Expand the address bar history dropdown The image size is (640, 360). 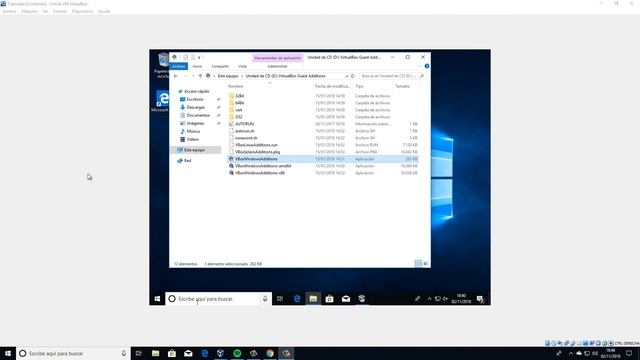point(347,76)
